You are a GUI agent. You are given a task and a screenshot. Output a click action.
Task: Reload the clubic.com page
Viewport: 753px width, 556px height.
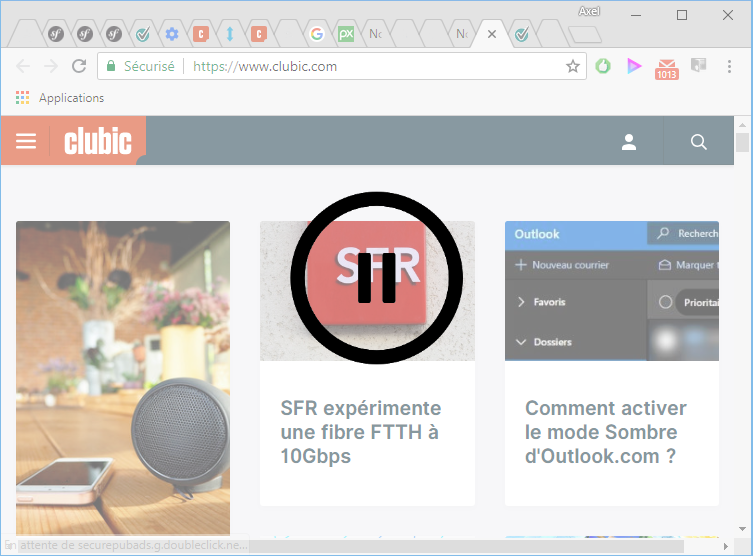[x=79, y=66]
